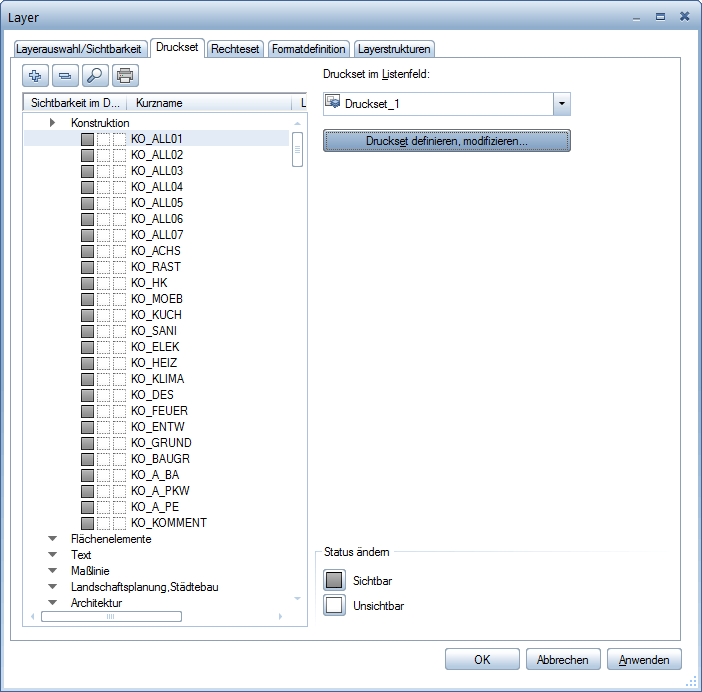Select the KO_A_PKW layer row

(157, 491)
